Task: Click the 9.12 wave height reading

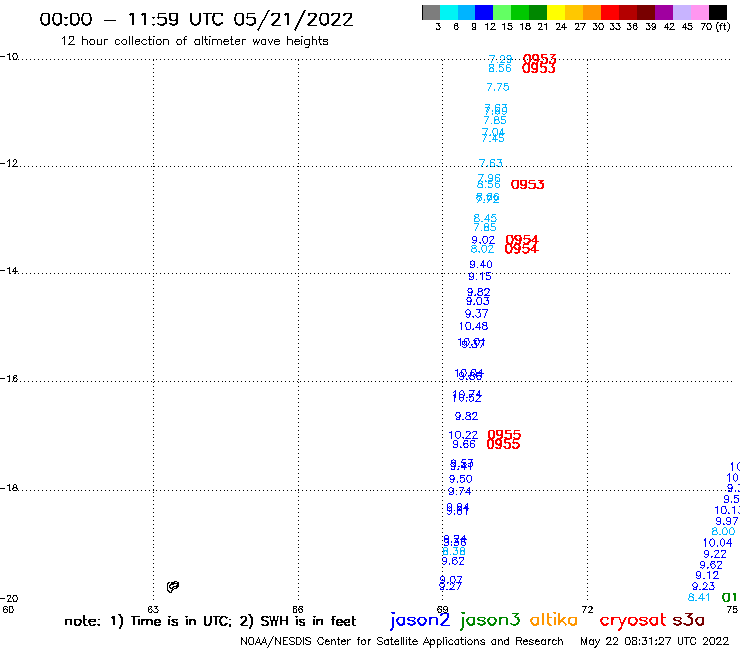Action: (x=707, y=575)
